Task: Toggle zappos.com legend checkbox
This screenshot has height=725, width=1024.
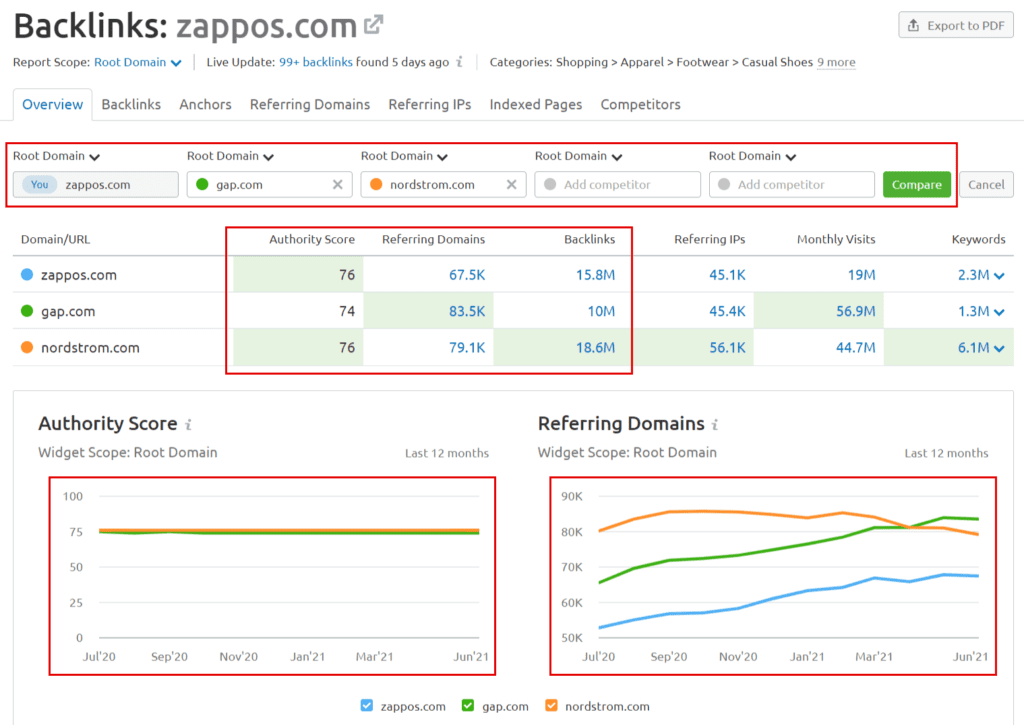Action: tap(367, 705)
